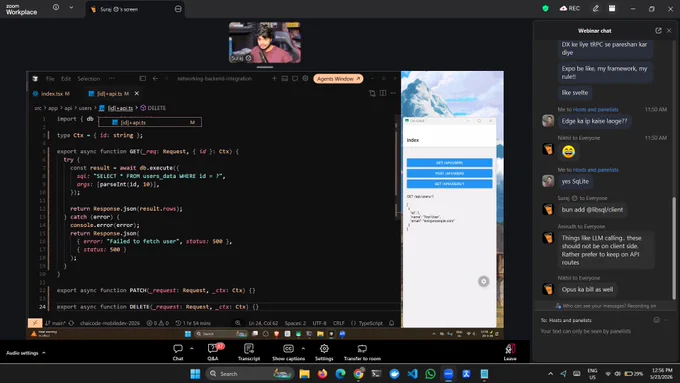Open the Selection menu in the editor
Image resolution: width=680 pixels, height=383 pixels.
click(x=88, y=79)
